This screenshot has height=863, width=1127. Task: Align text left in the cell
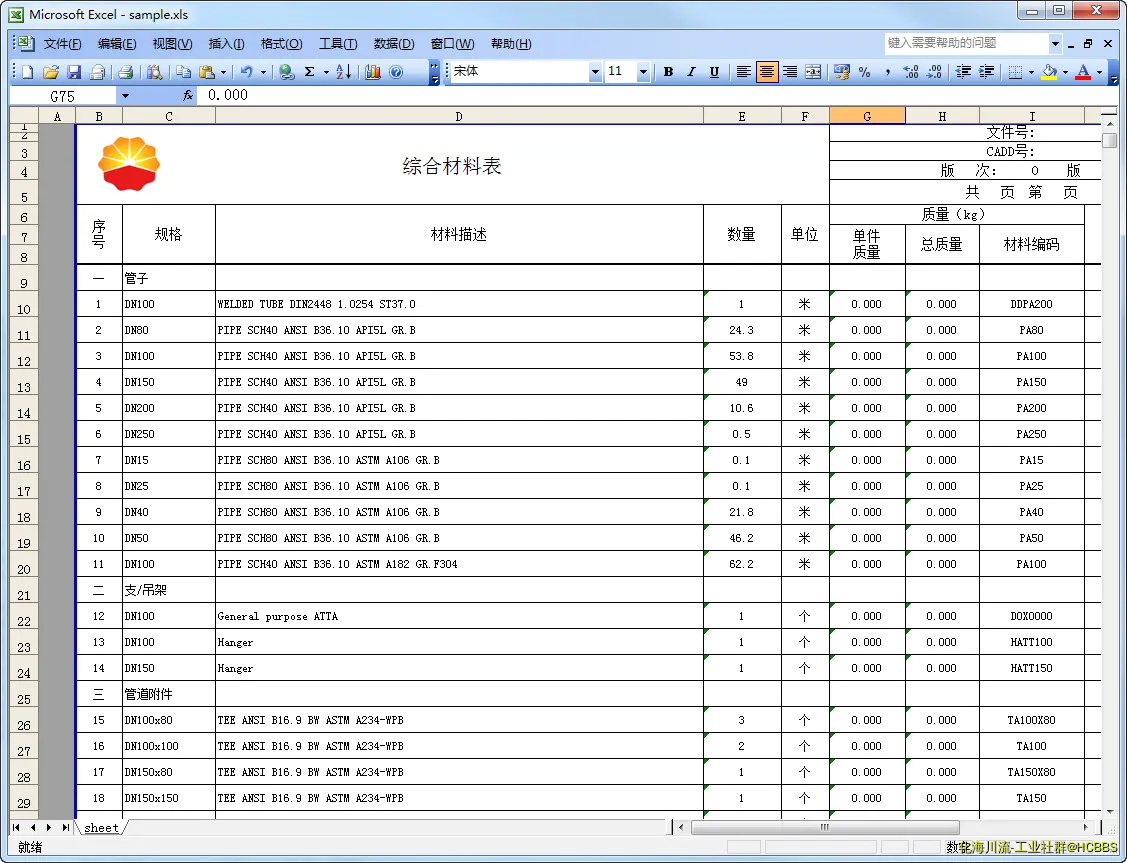click(744, 72)
